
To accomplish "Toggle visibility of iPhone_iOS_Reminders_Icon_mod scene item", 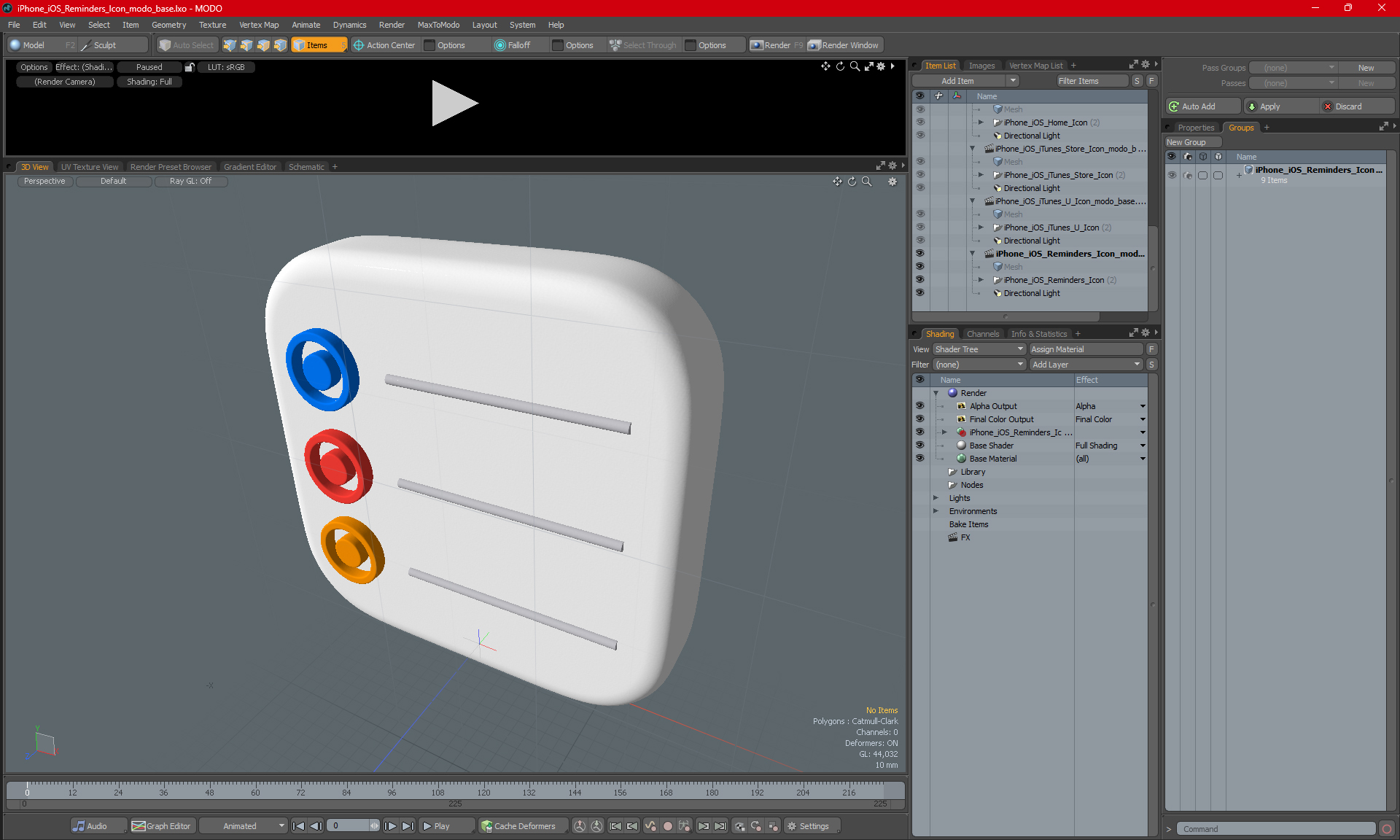I will [x=919, y=254].
